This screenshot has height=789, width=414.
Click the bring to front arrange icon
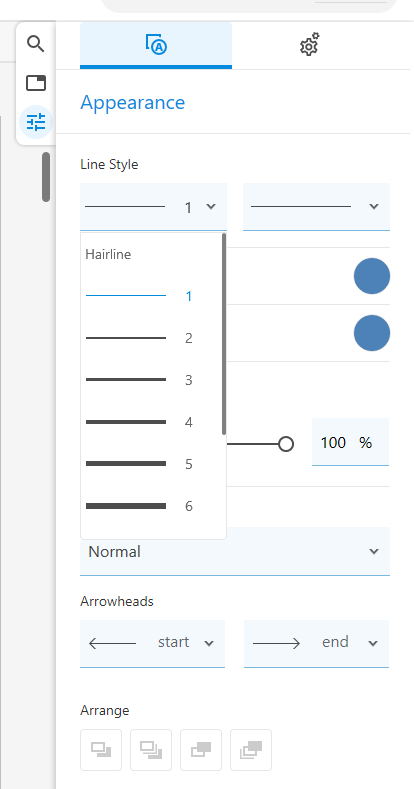pos(151,750)
